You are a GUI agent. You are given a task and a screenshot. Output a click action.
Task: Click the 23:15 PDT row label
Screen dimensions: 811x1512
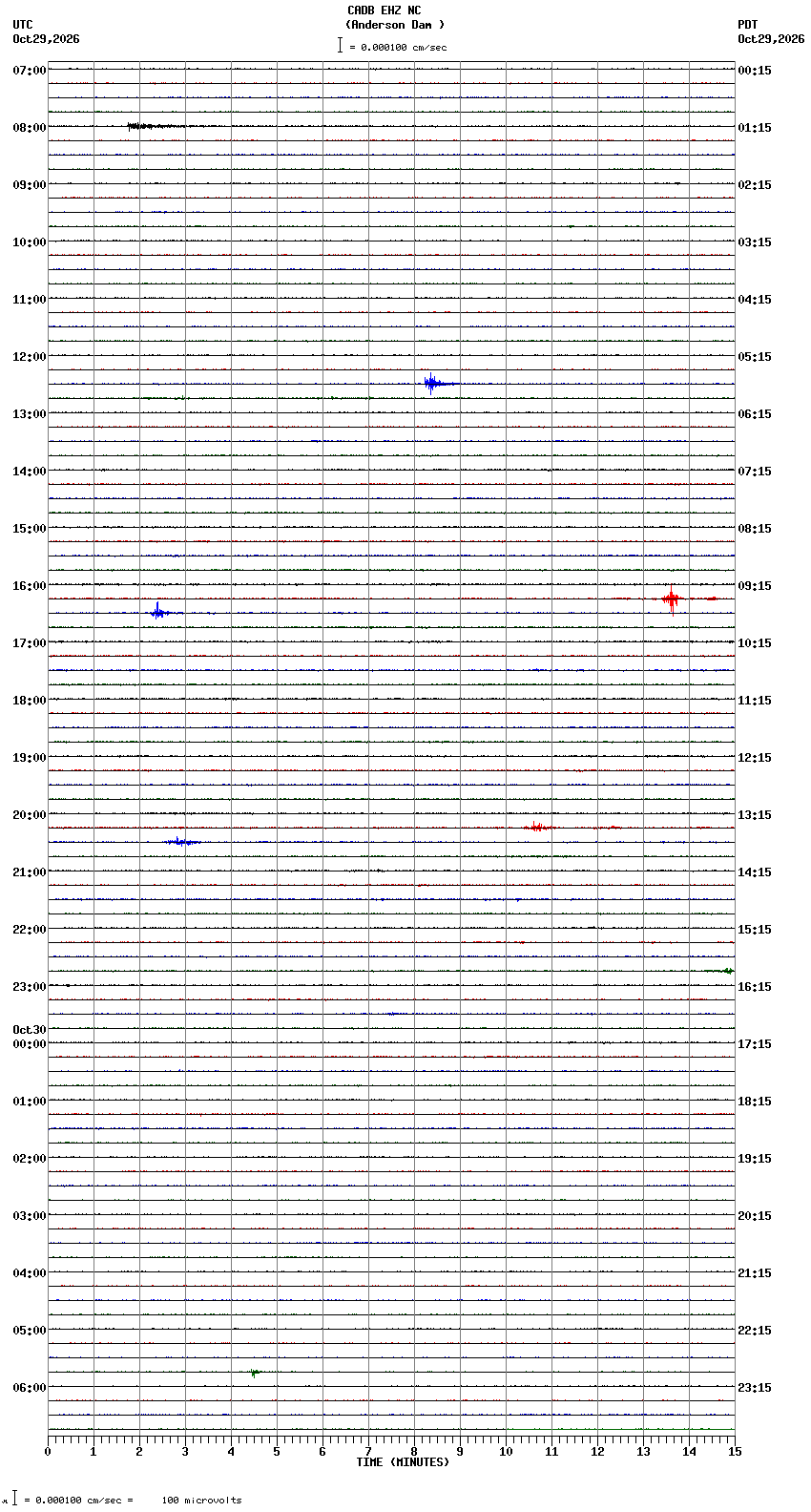point(755,1388)
